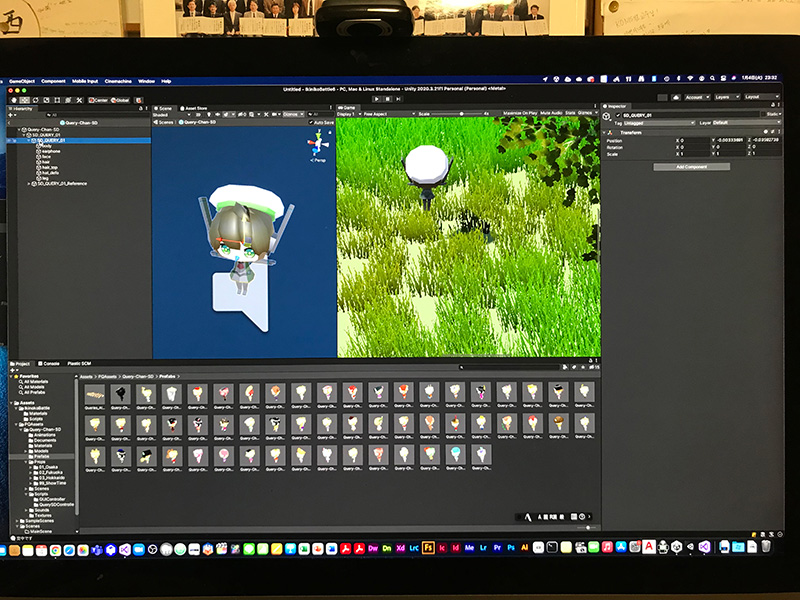Image resolution: width=800 pixels, height=600 pixels.
Task: Toggle the Static checkbox in Inspector
Action: click(x=764, y=114)
